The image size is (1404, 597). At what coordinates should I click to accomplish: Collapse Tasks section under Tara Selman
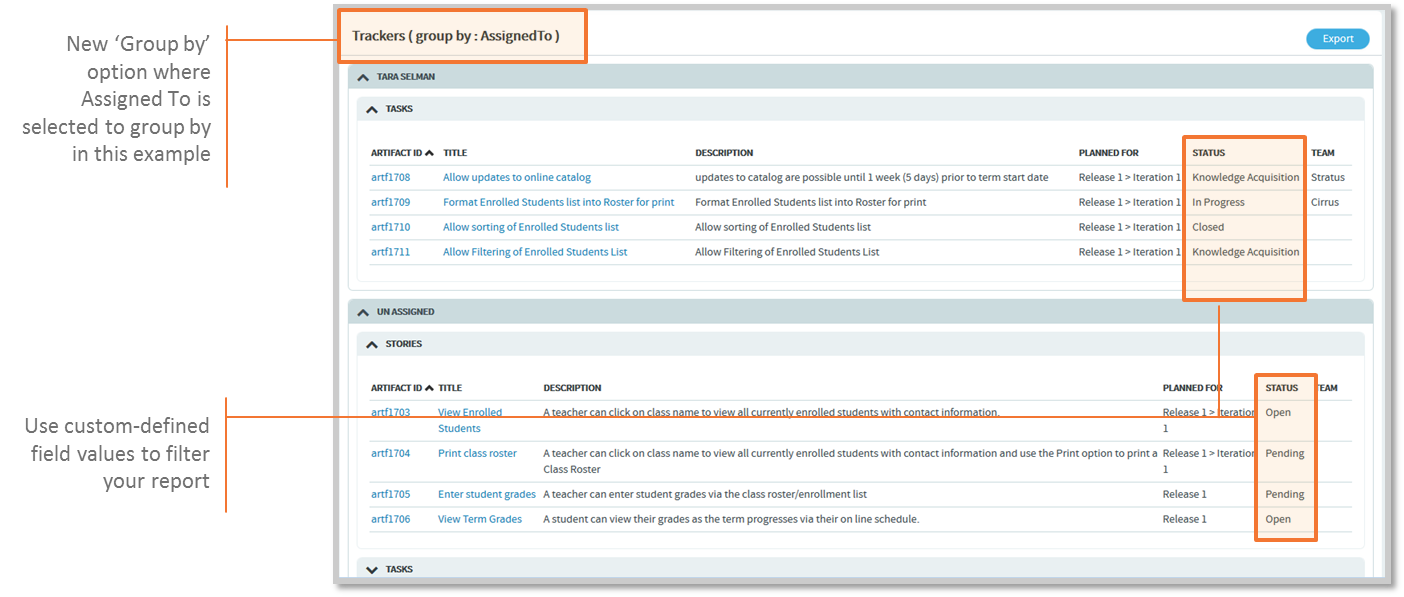pyautogui.click(x=372, y=109)
